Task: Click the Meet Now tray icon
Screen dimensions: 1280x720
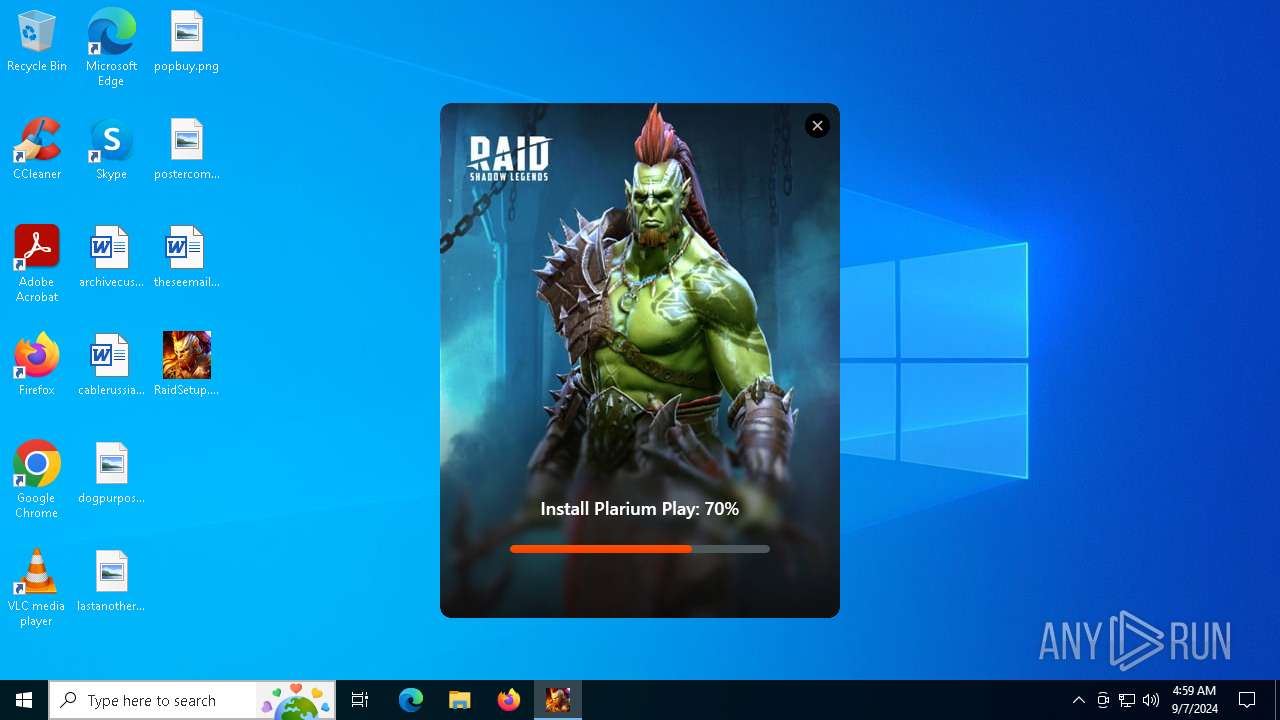Action: coord(1102,700)
